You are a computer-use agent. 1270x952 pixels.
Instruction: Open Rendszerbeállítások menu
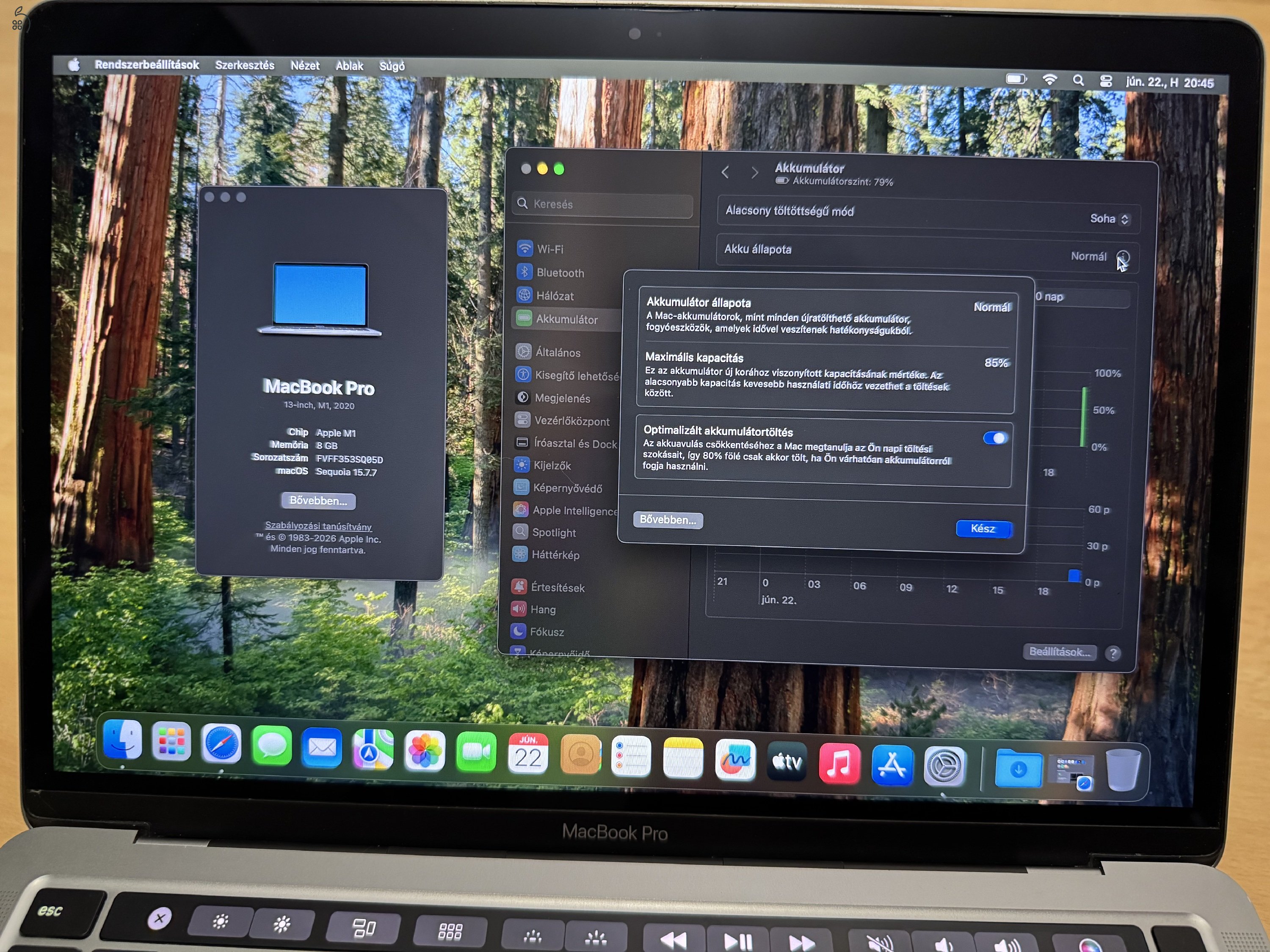[x=147, y=65]
